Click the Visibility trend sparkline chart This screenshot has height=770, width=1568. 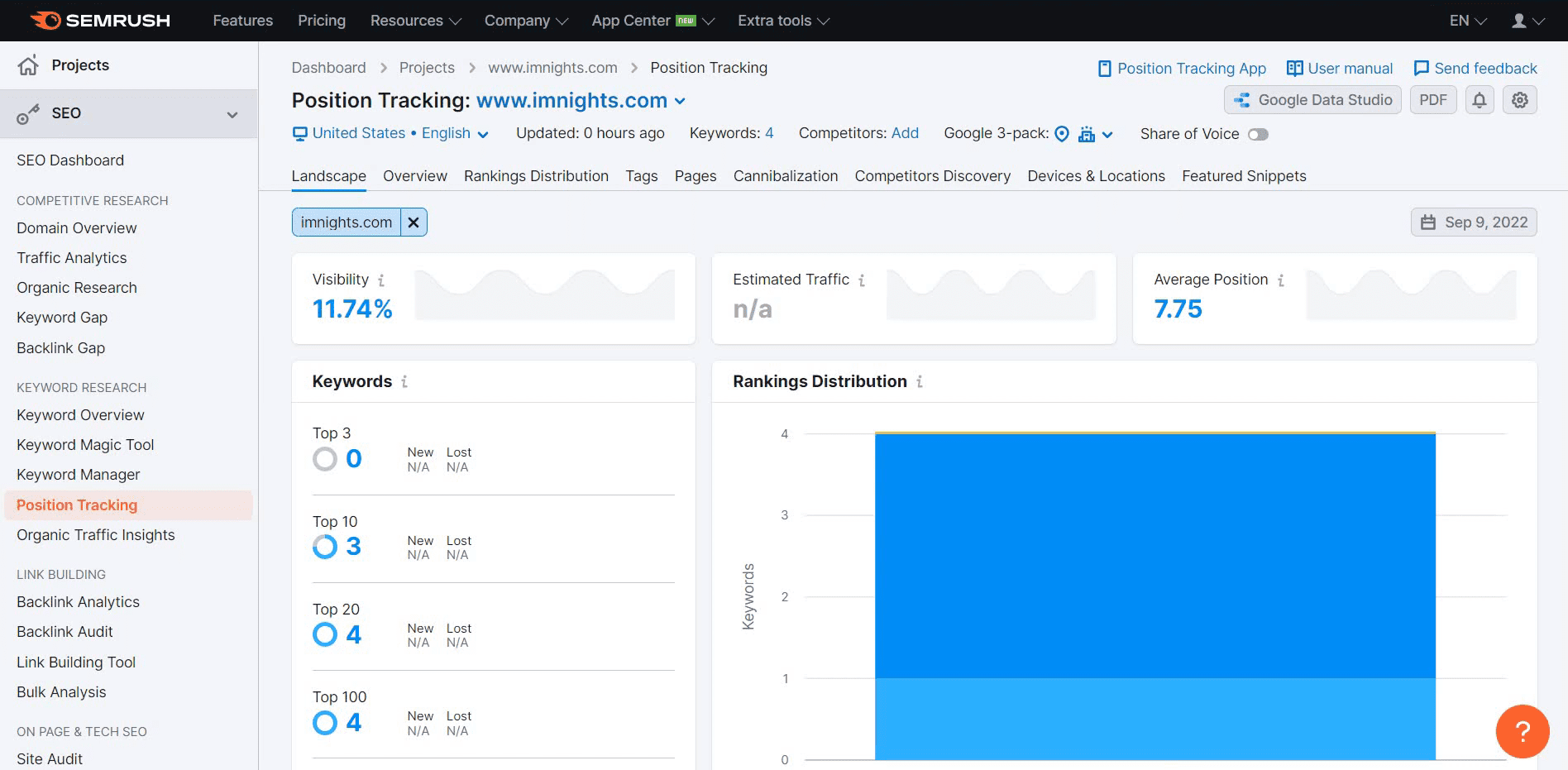coord(545,294)
